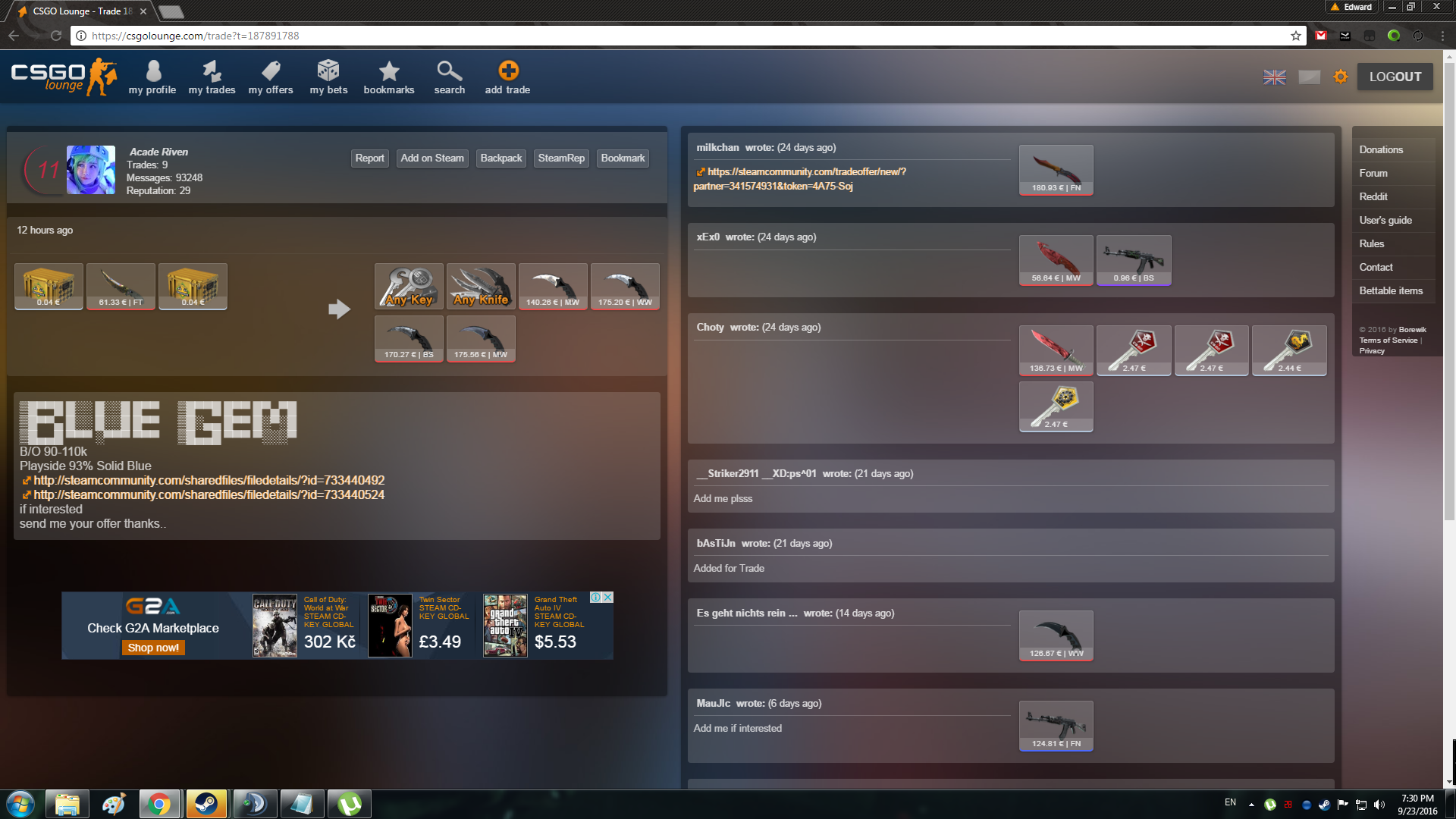Go back in browser history
The image size is (1456, 819).
click(x=14, y=36)
